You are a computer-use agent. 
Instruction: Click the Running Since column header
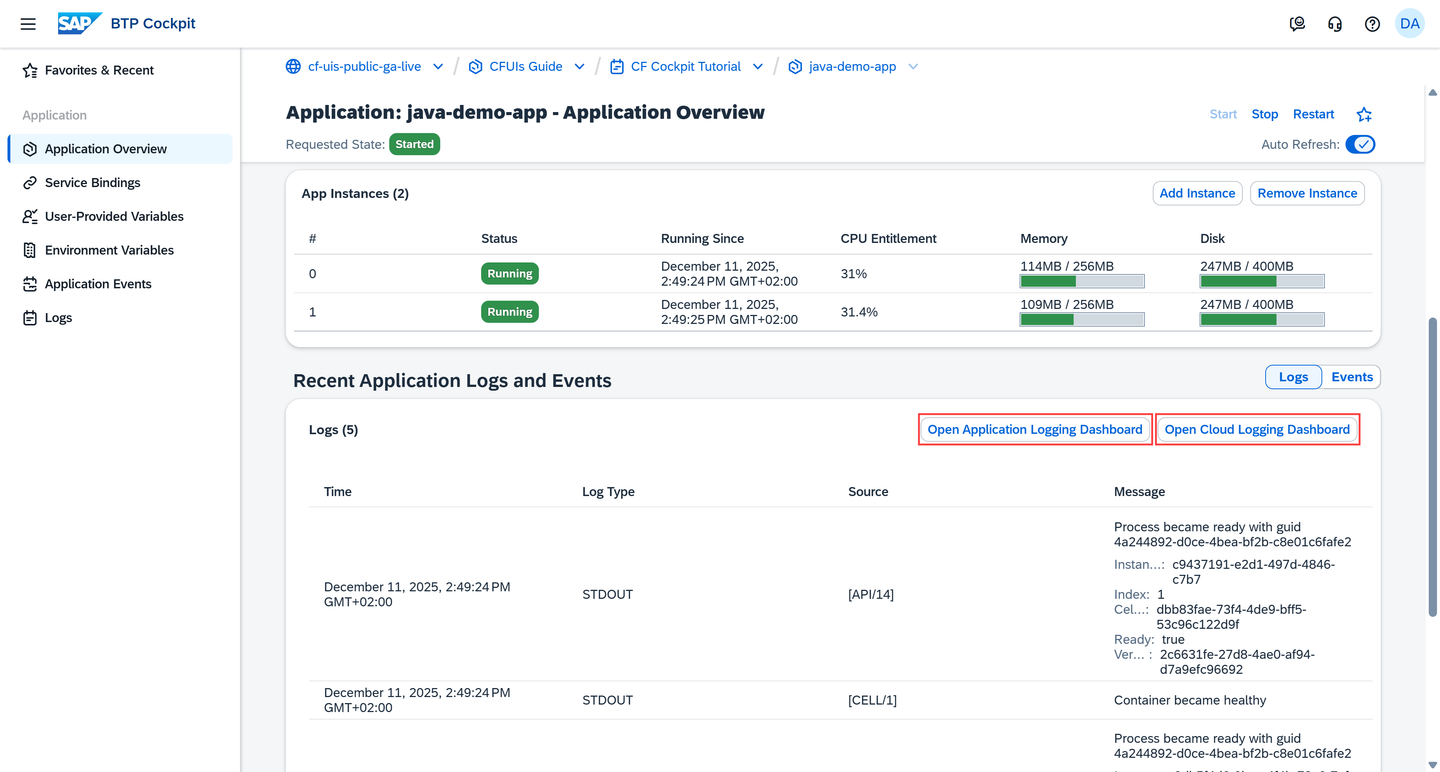pyautogui.click(x=702, y=239)
